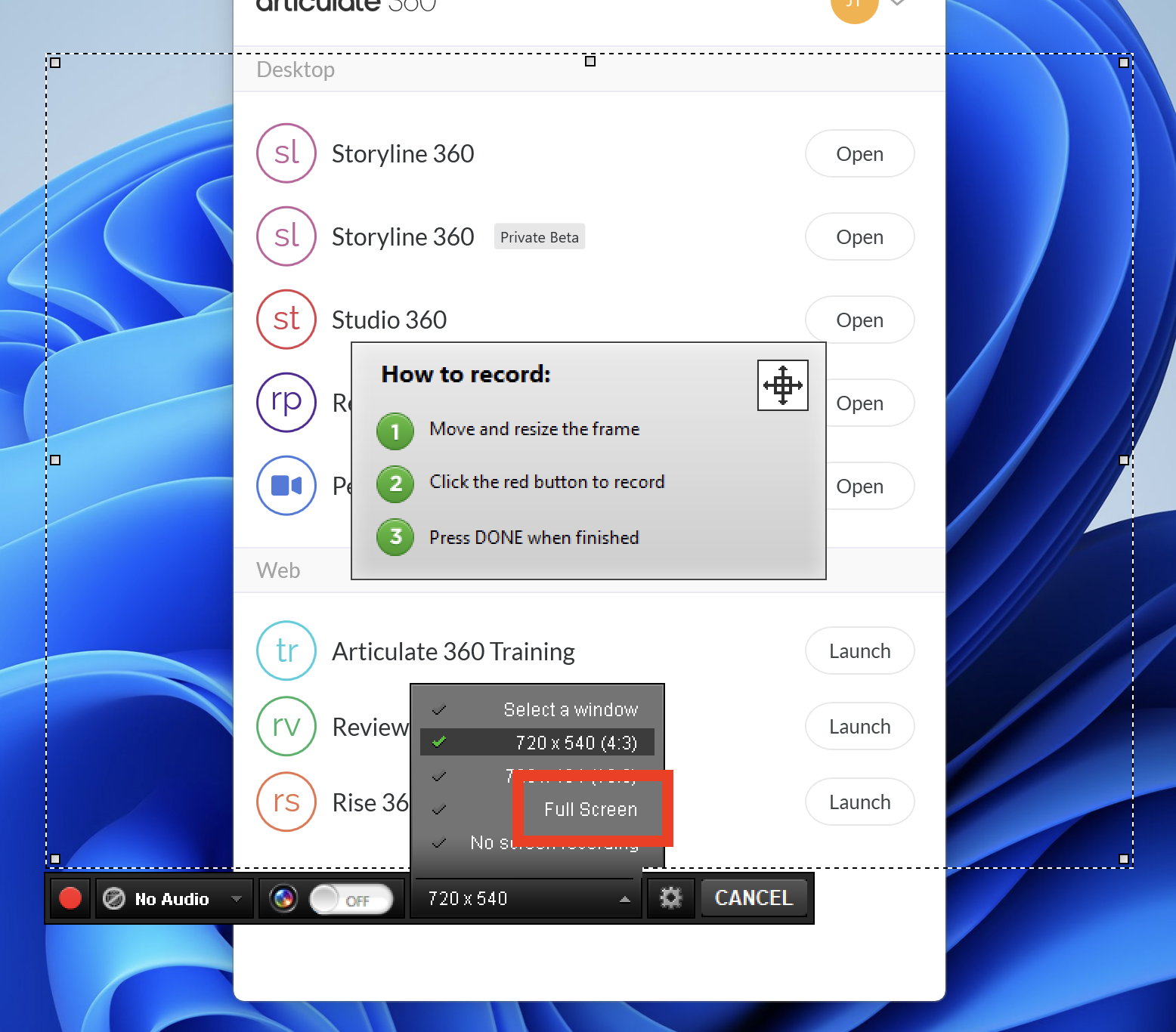Click 'Press DONE when finished' text
Image resolution: width=1176 pixels, height=1032 pixels.
pyautogui.click(x=534, y=537)
